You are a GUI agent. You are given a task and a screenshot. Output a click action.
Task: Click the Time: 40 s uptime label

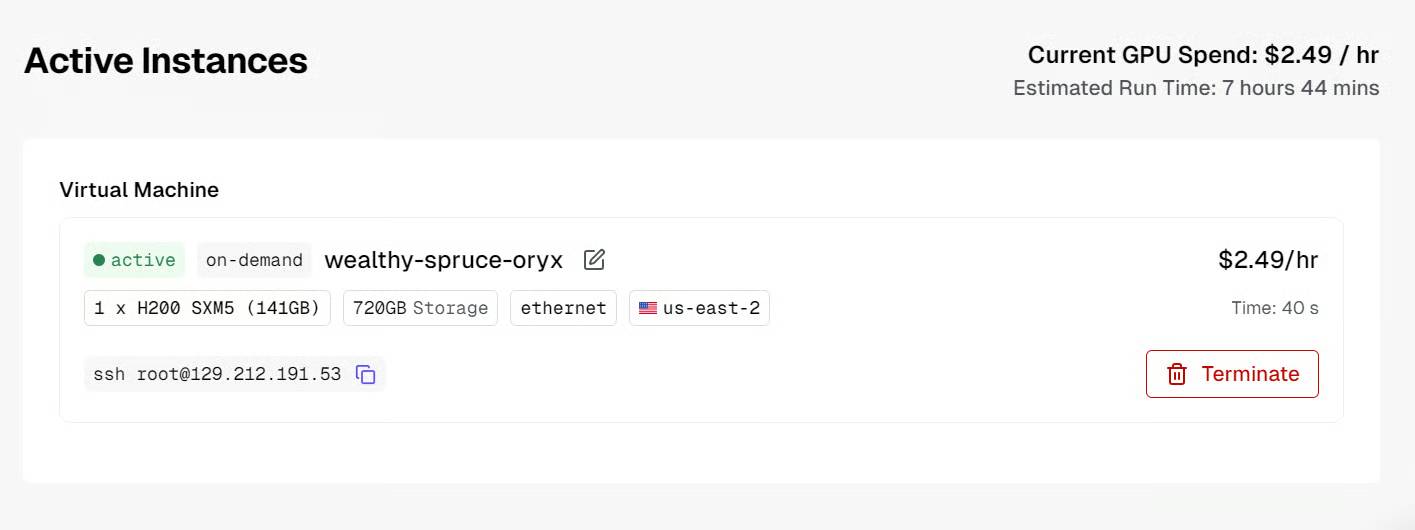point(1274,308)
